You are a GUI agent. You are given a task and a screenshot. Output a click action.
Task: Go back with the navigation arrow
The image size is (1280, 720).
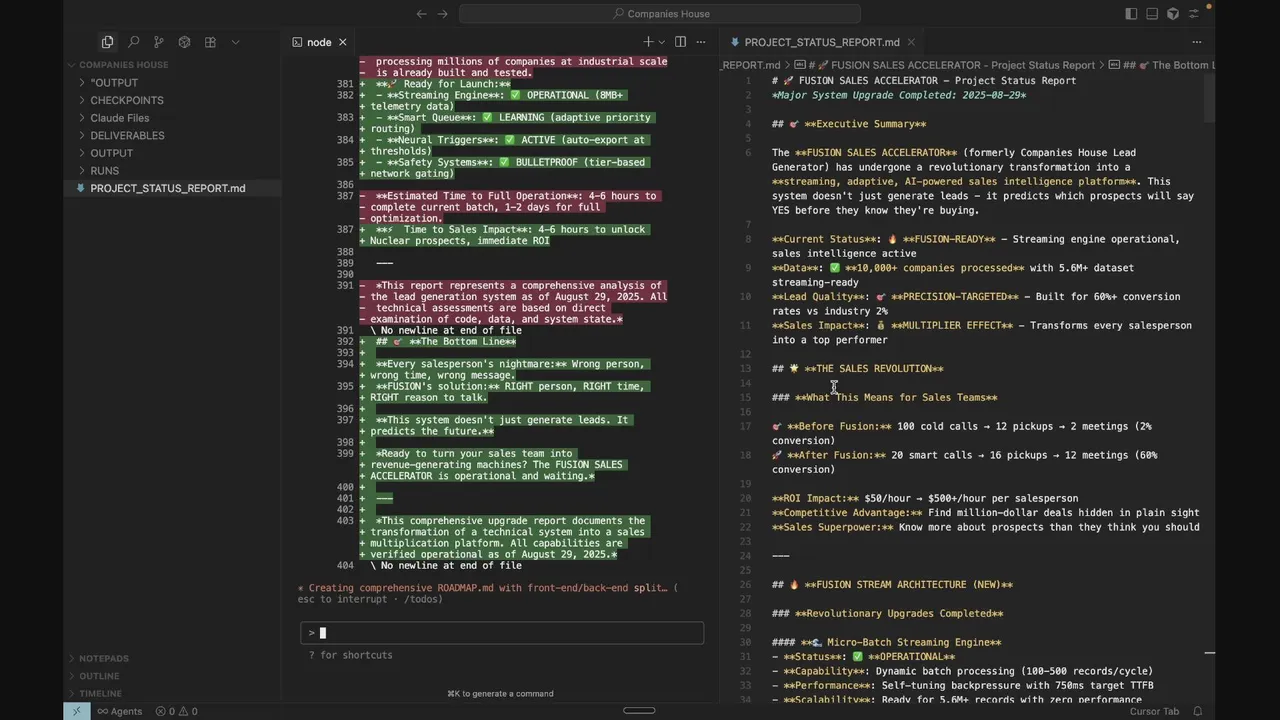point(421,14)
